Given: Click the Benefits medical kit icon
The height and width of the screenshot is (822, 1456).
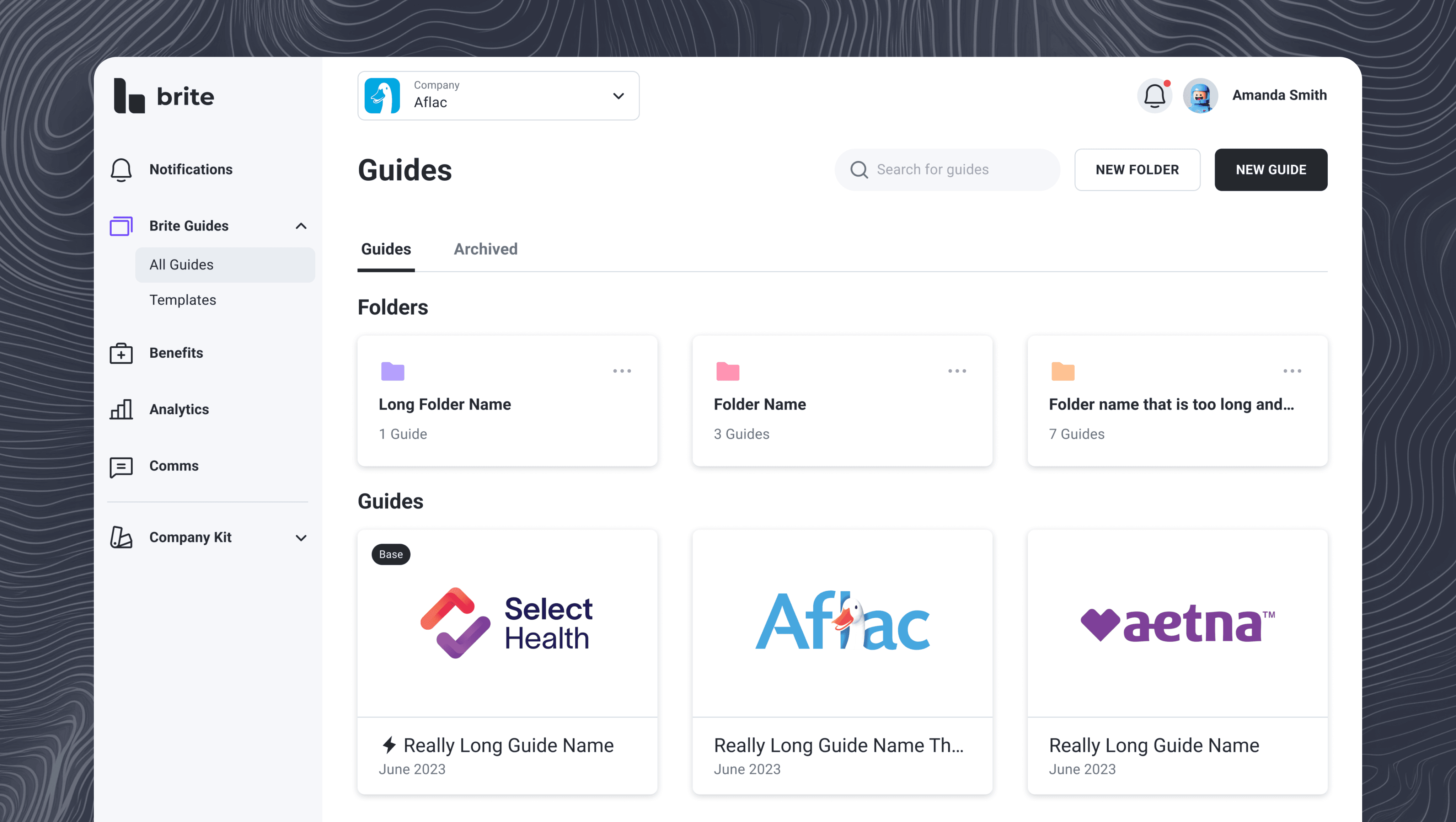Looking at the screenshot, I should tap(121, 353).
